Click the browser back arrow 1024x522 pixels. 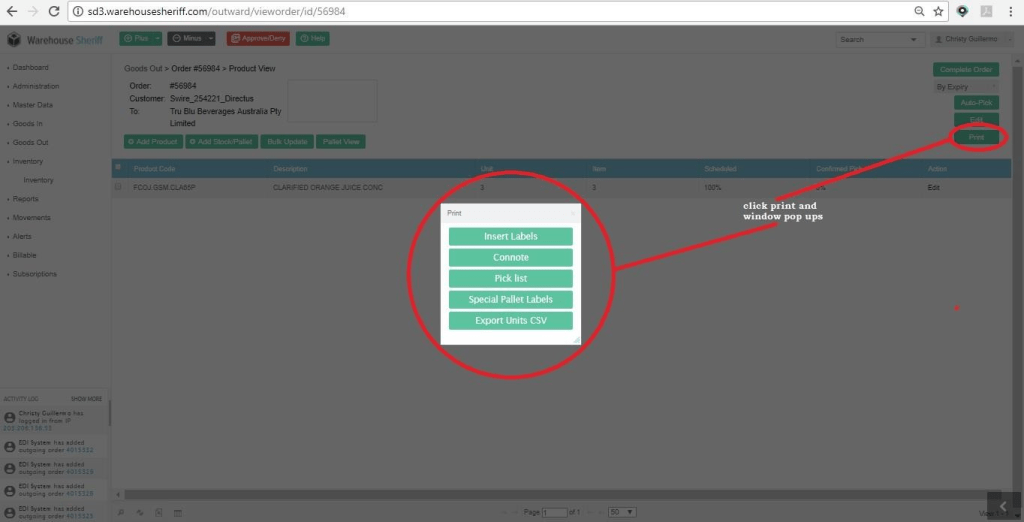11,11
